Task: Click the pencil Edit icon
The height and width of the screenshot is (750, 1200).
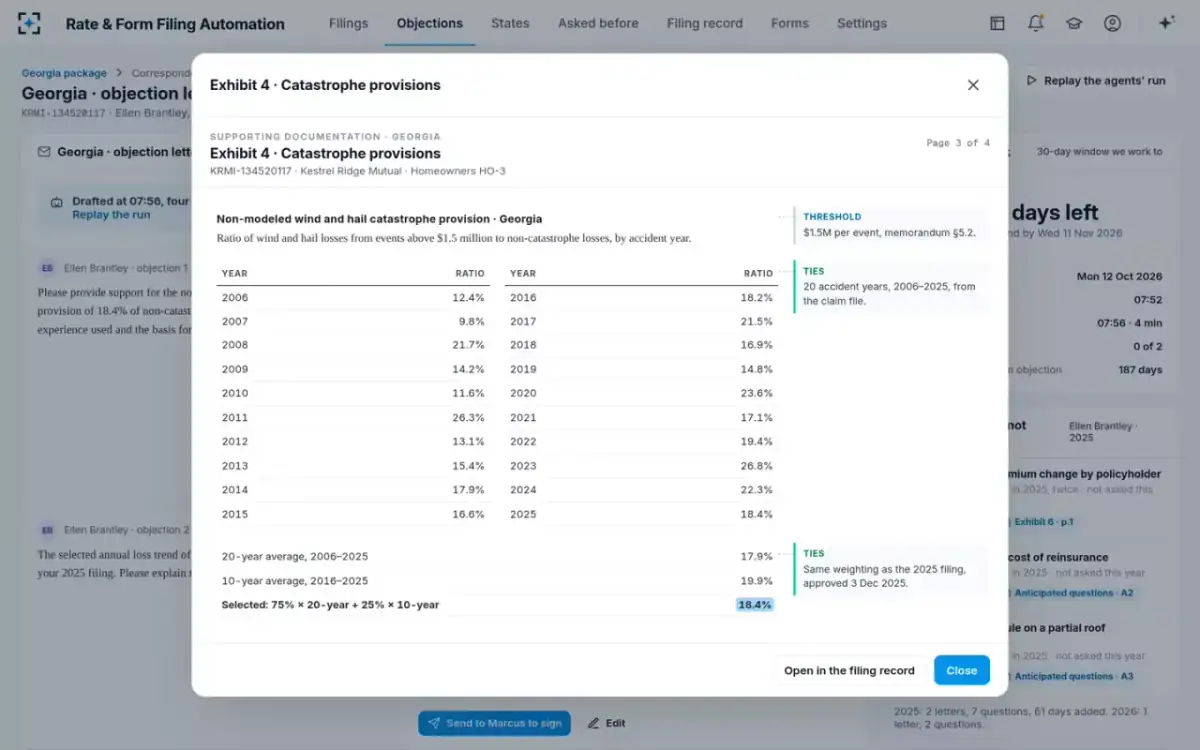Action: coord(593,723)
